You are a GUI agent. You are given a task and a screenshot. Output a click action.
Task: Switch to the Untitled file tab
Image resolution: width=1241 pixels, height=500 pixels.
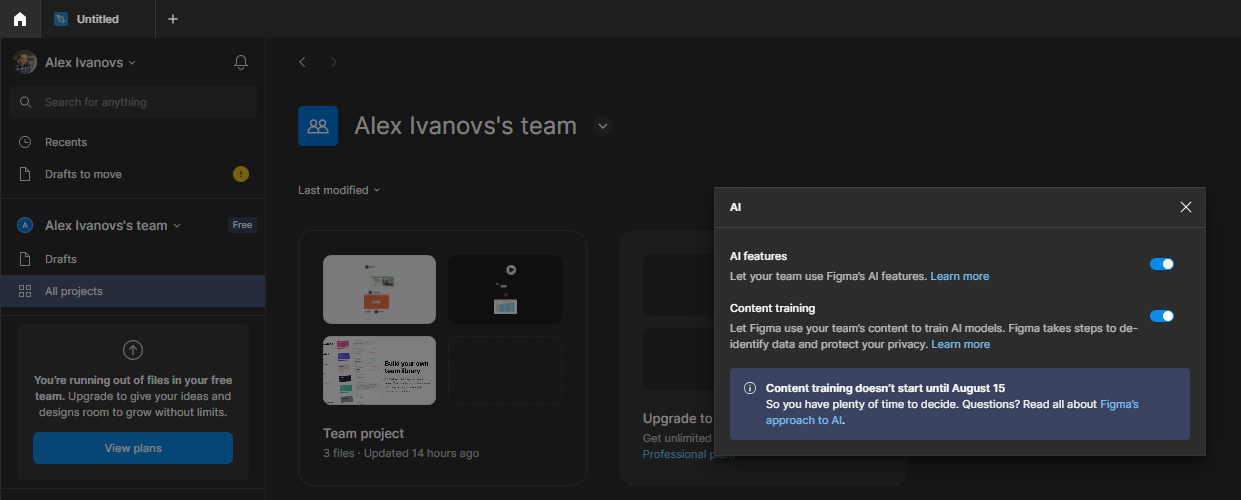click(98, 19)
